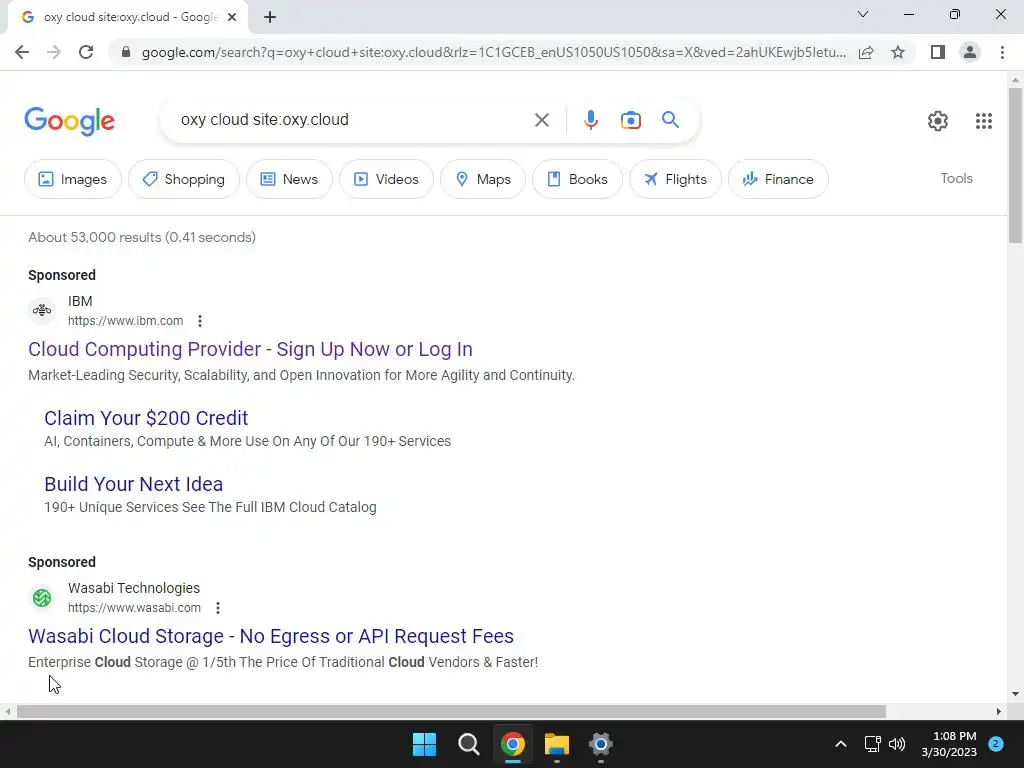Click the site lock icon in address bar
The width and height of the screenshot is (1024, 768).
126,52
